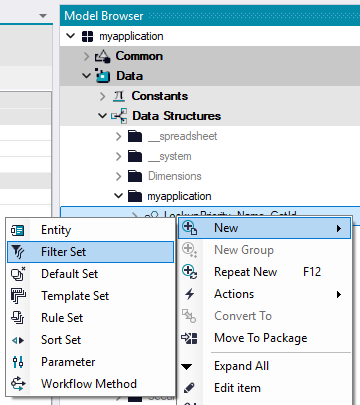This screenshot has height=405, width=360.
Task: Open the left panel dropdown arrow
Action: (43, 16)
